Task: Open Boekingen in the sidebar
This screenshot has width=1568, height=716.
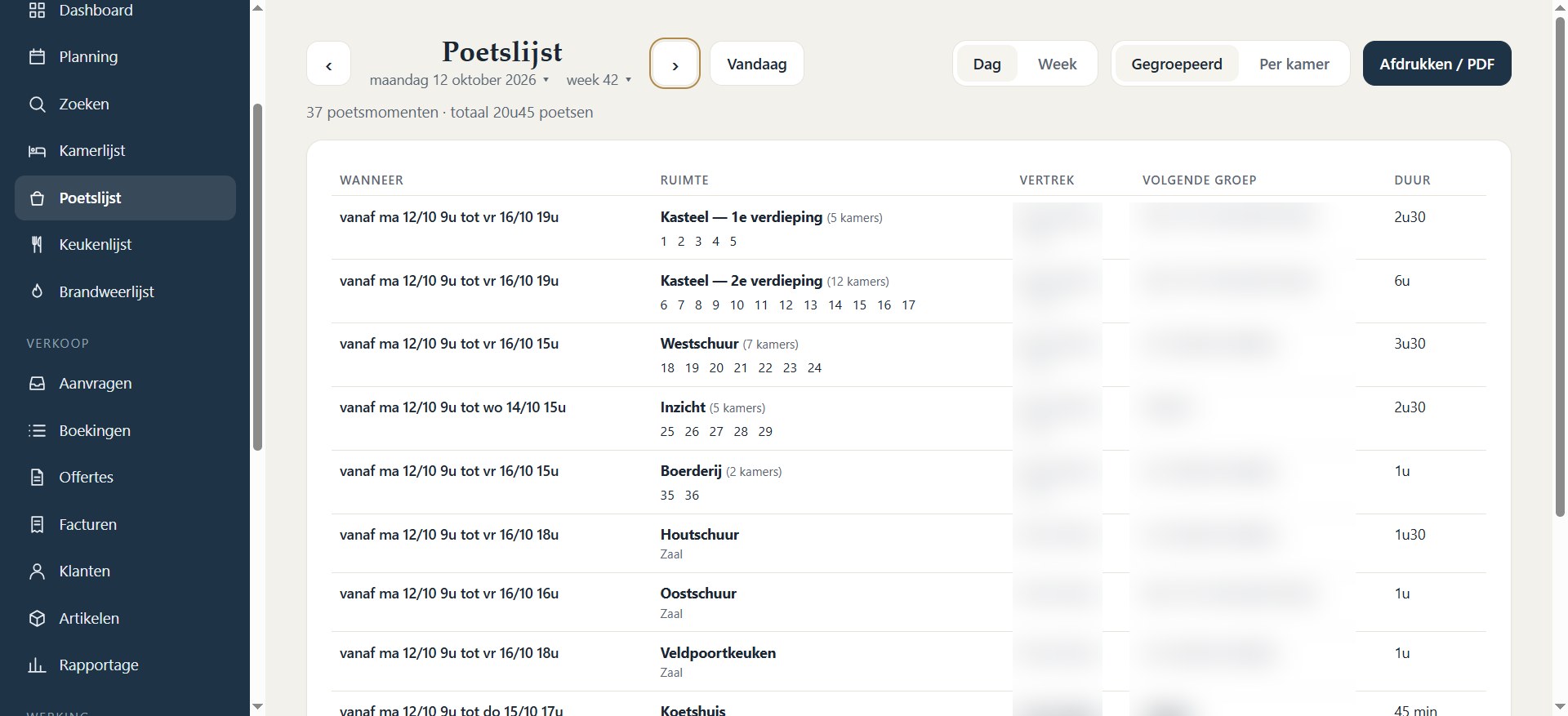Action: point(125,431)
